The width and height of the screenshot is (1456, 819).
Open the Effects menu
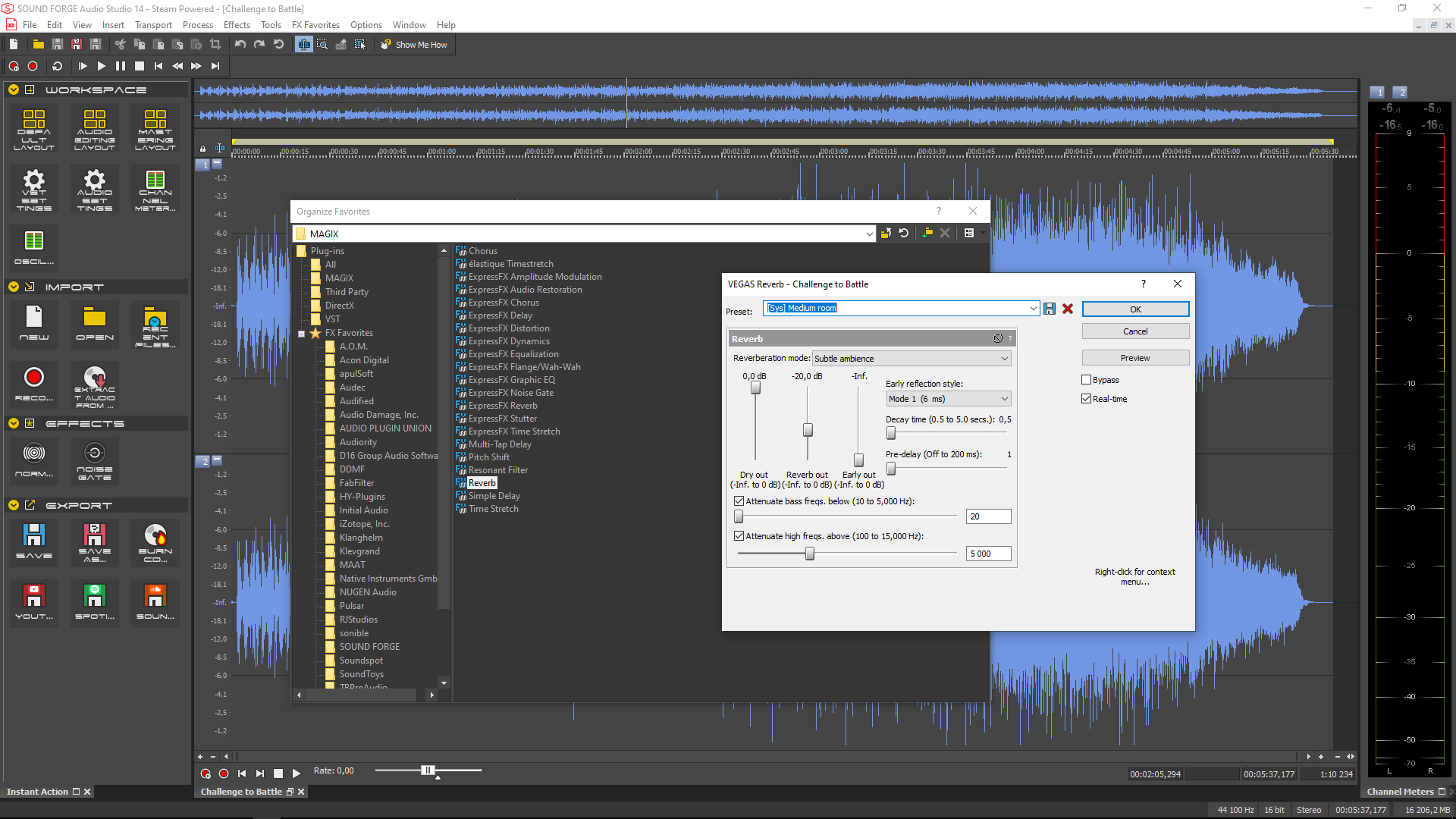tap(237, 25)
